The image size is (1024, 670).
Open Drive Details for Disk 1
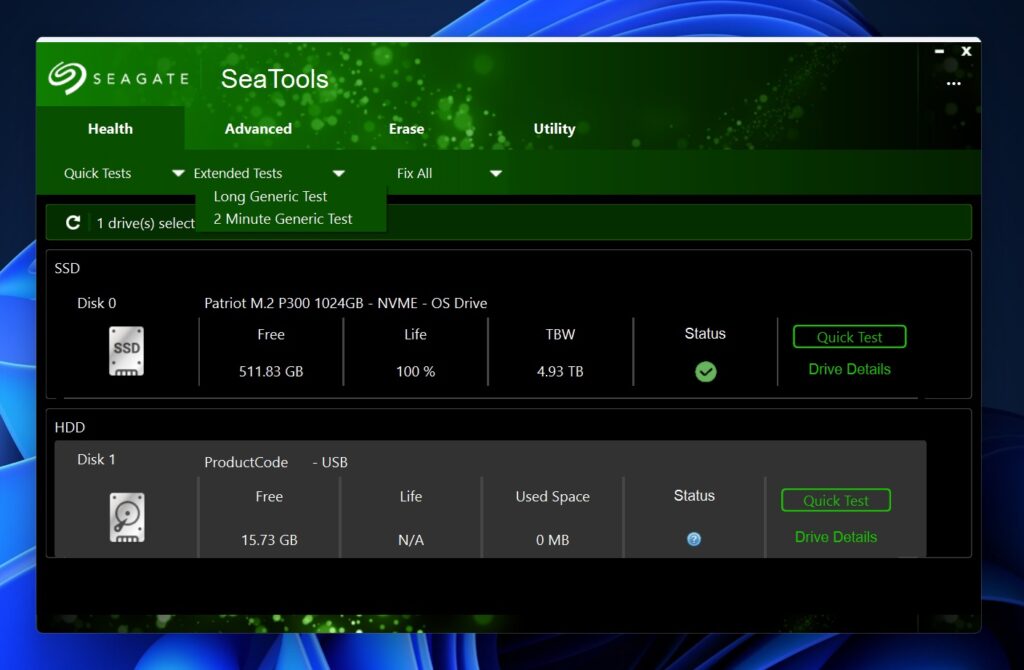click(x=835, y=537)
